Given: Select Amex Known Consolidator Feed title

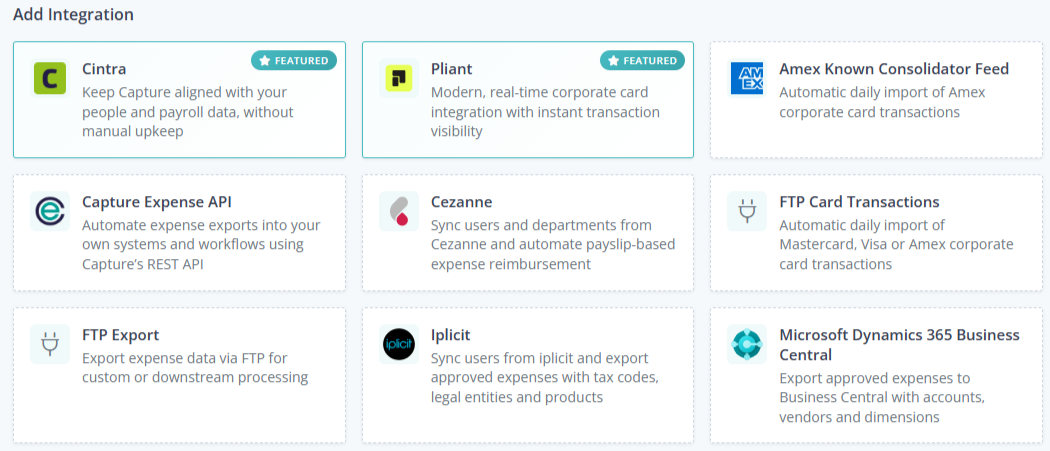Looking at the screenshot, I should coord(894,69).
